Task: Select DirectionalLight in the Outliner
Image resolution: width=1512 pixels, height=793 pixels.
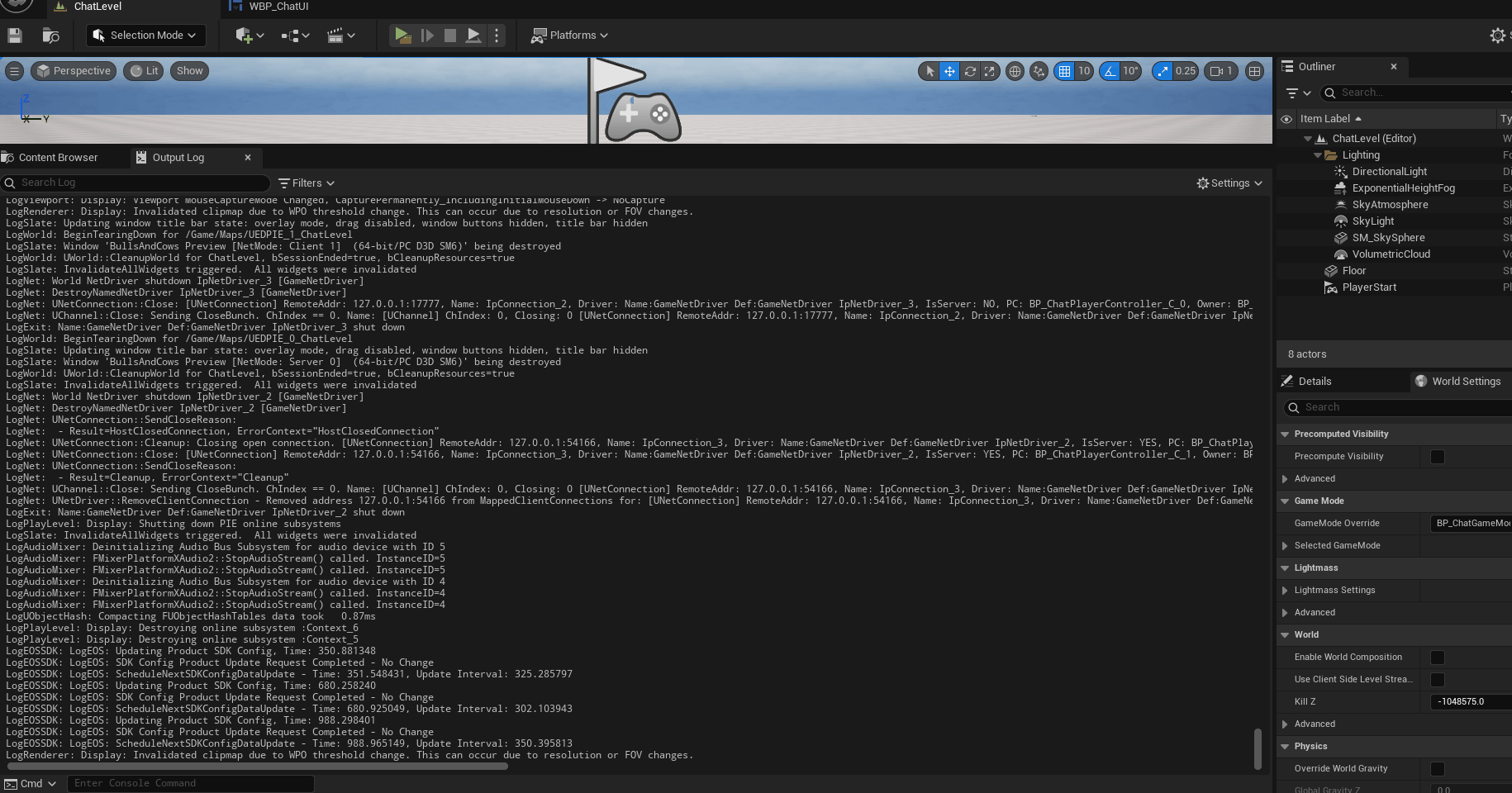Action: (x=1389, y=172)
